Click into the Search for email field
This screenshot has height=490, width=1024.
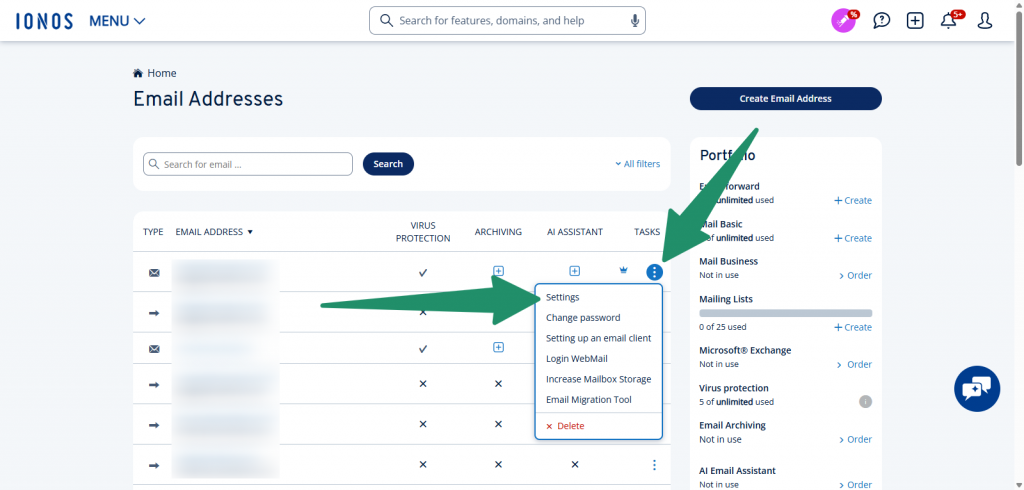point(248,164)
